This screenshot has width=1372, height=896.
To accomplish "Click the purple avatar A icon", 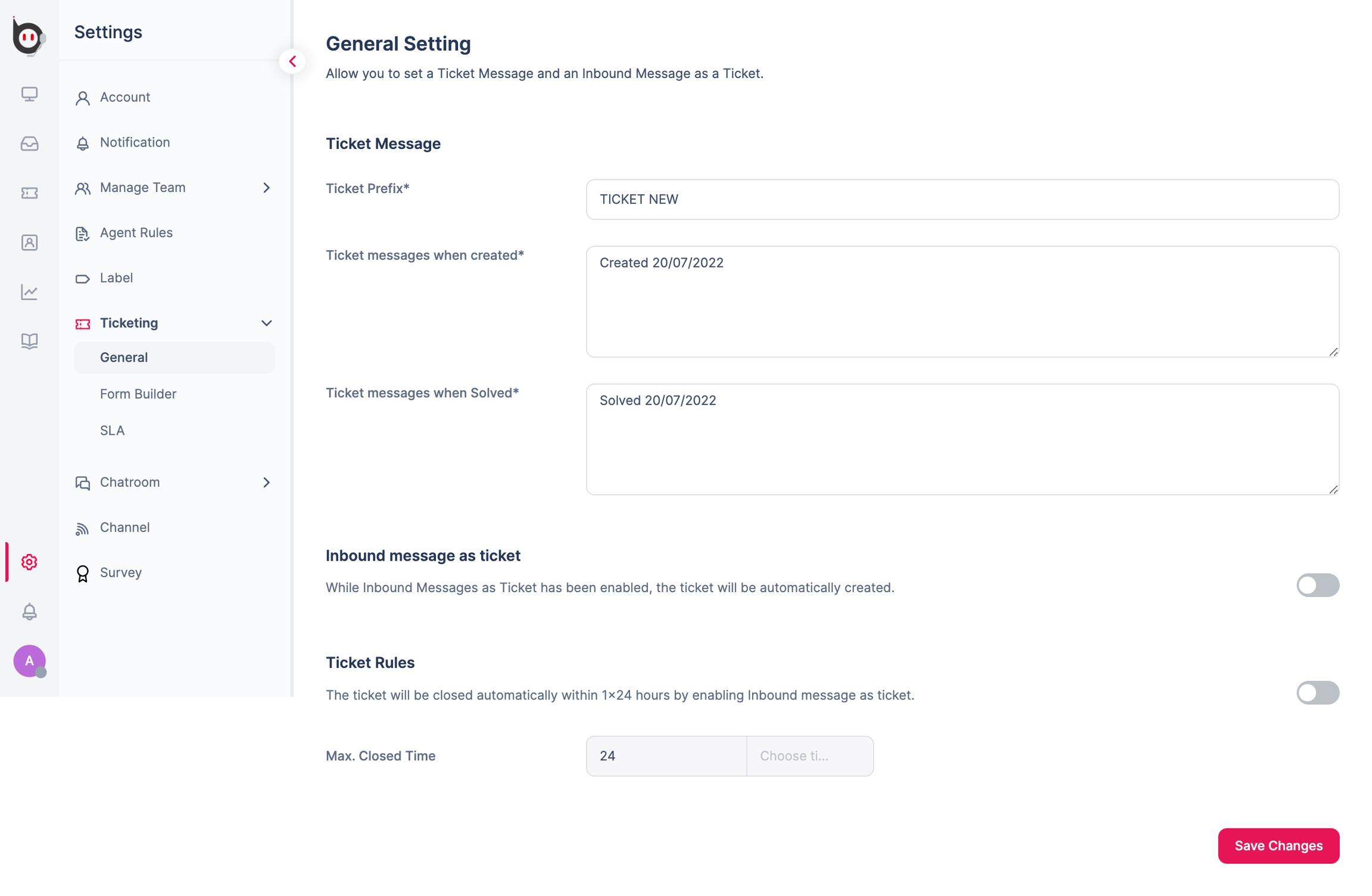I will (29, 661).
